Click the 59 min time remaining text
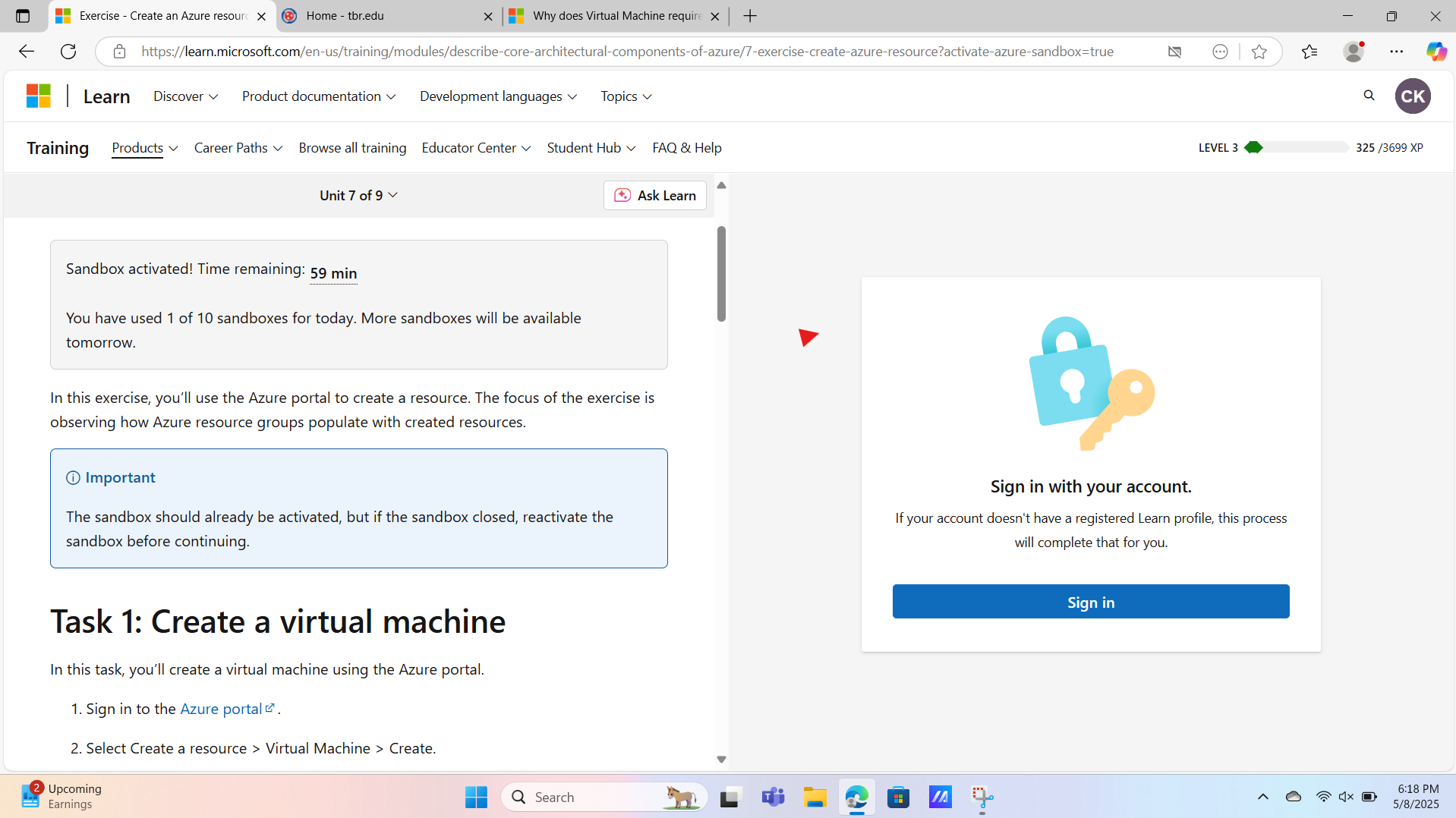The height and width of the screenshot is (818, 1456). tap(333, 273)
